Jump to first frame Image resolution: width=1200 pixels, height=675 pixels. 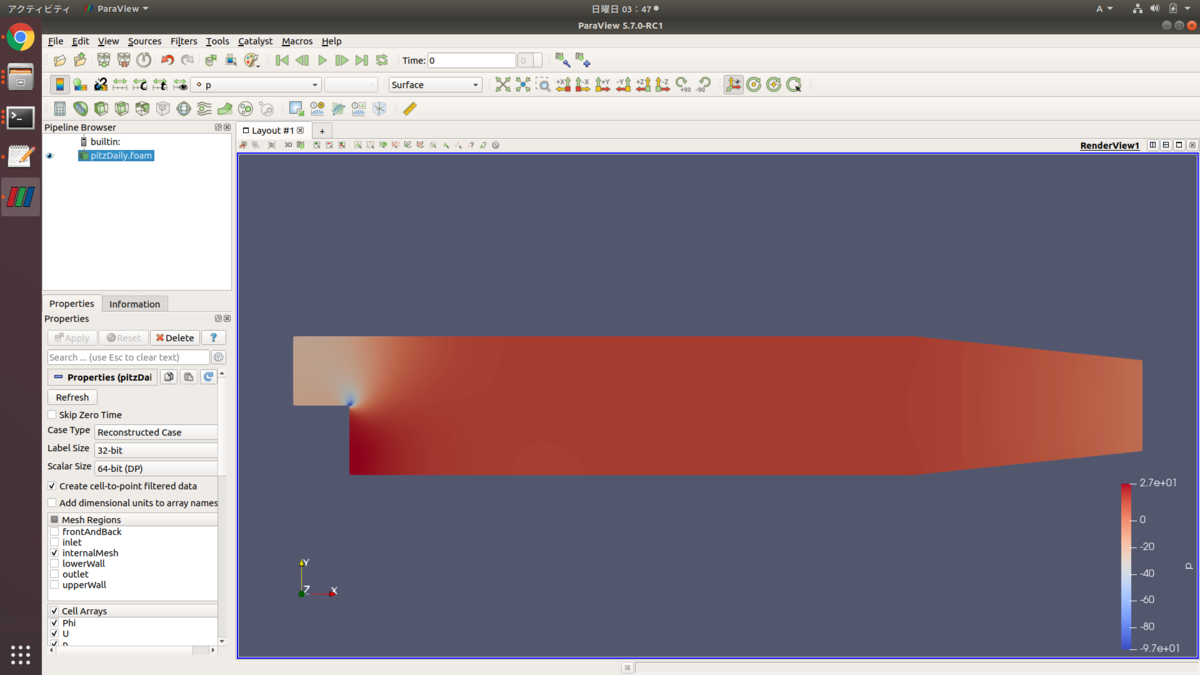pyautogui.click(x=282, y=60)
